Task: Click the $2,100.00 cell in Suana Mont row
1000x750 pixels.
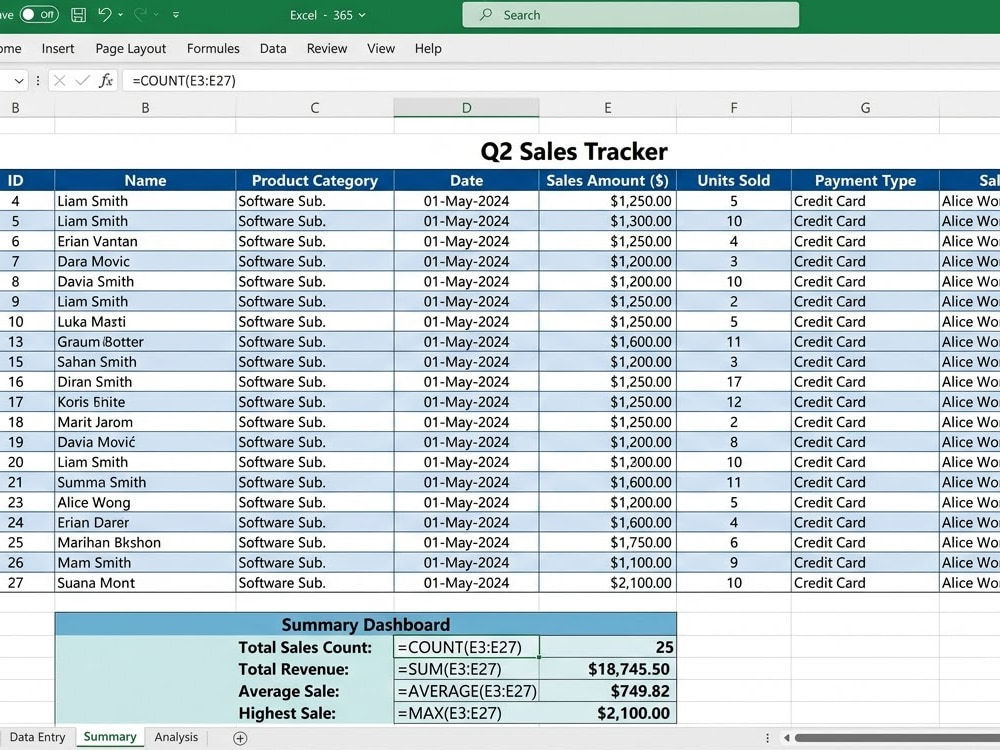Action: point(607,583)
